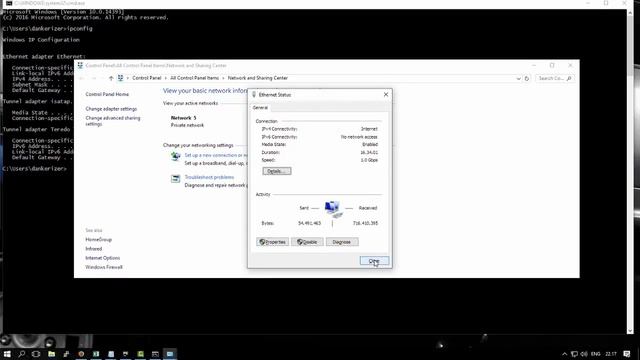
Task: Click the Search Control Panel field
Action: pos(555,78)
